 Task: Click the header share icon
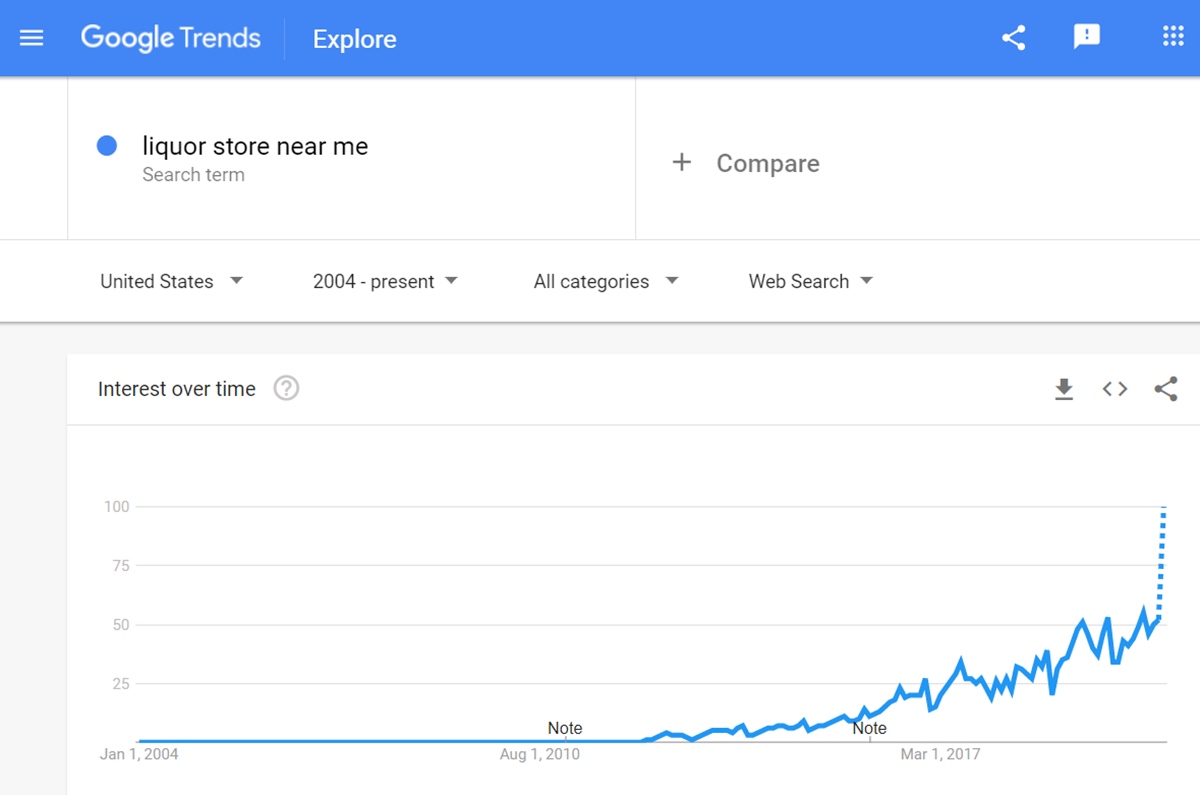[x=1014, y=38]
